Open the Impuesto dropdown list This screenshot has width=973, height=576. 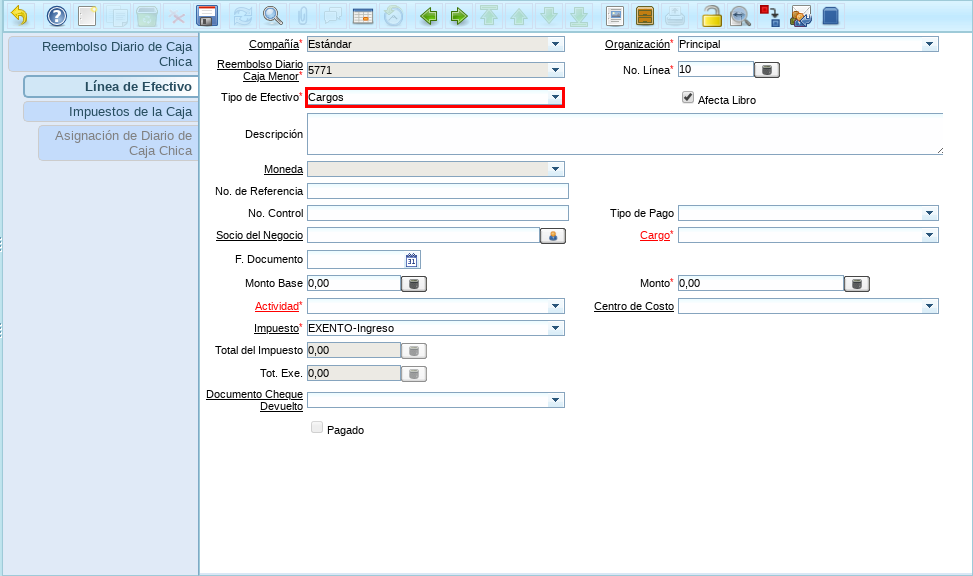pos(555,328)
